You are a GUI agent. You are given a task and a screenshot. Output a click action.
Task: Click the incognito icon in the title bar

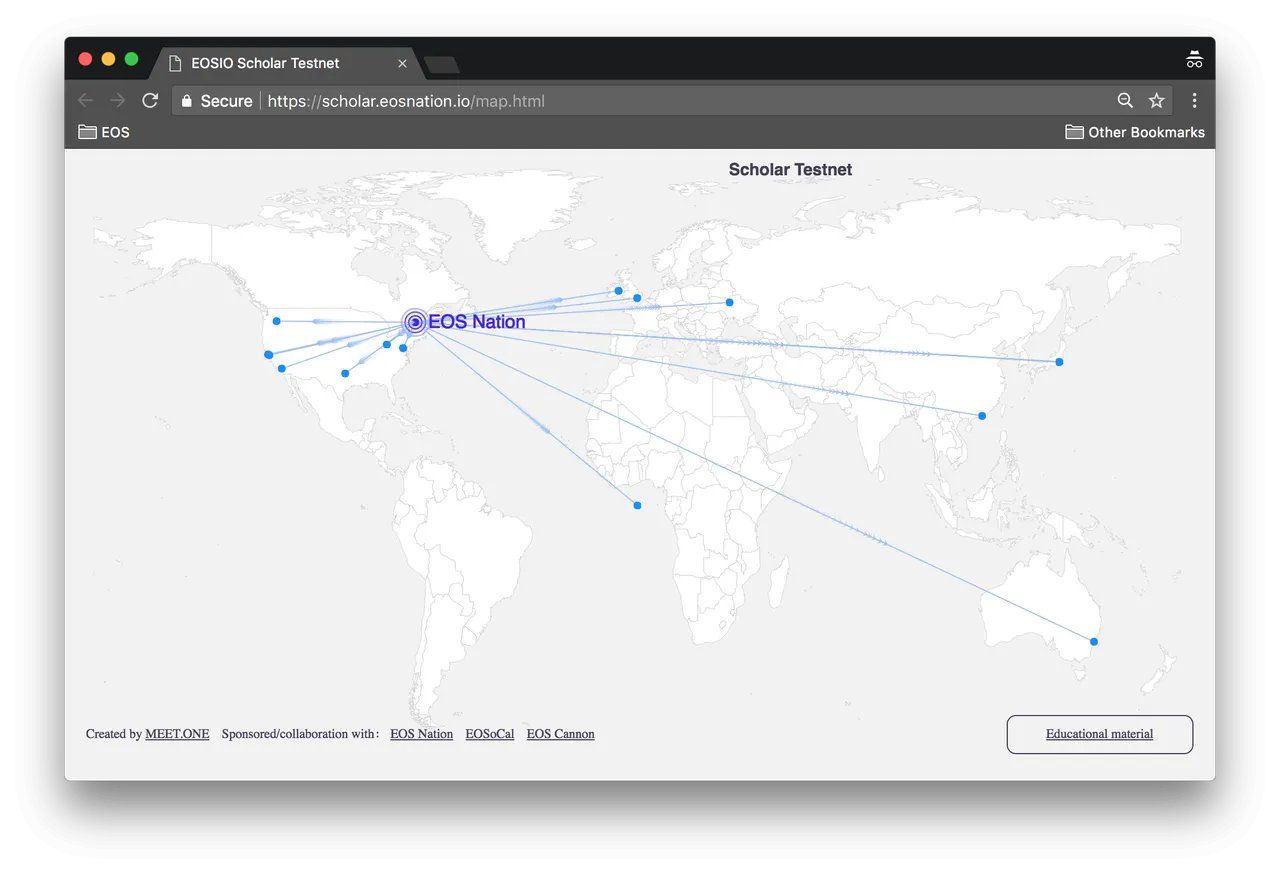[x=1194, y=60]
